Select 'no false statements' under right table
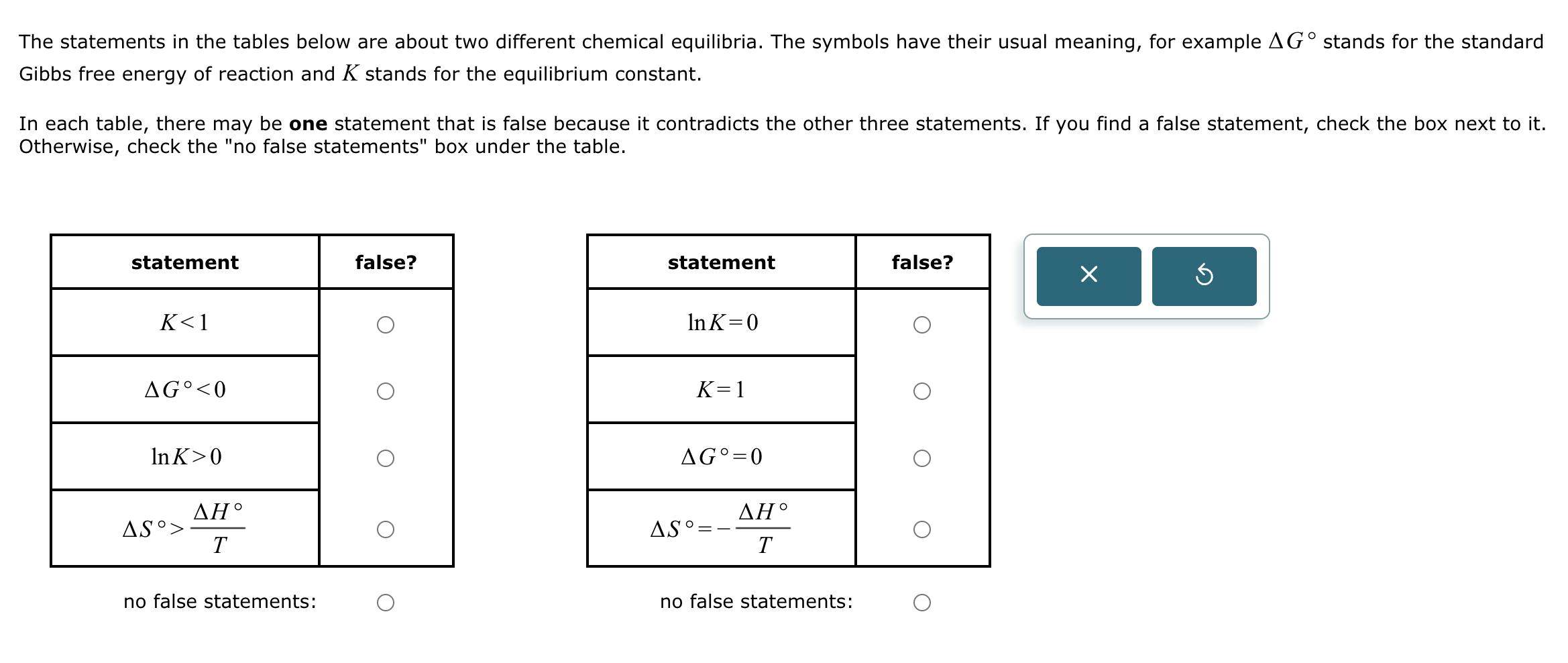Viewport: 1568px width, 663px height. (923, 602)
